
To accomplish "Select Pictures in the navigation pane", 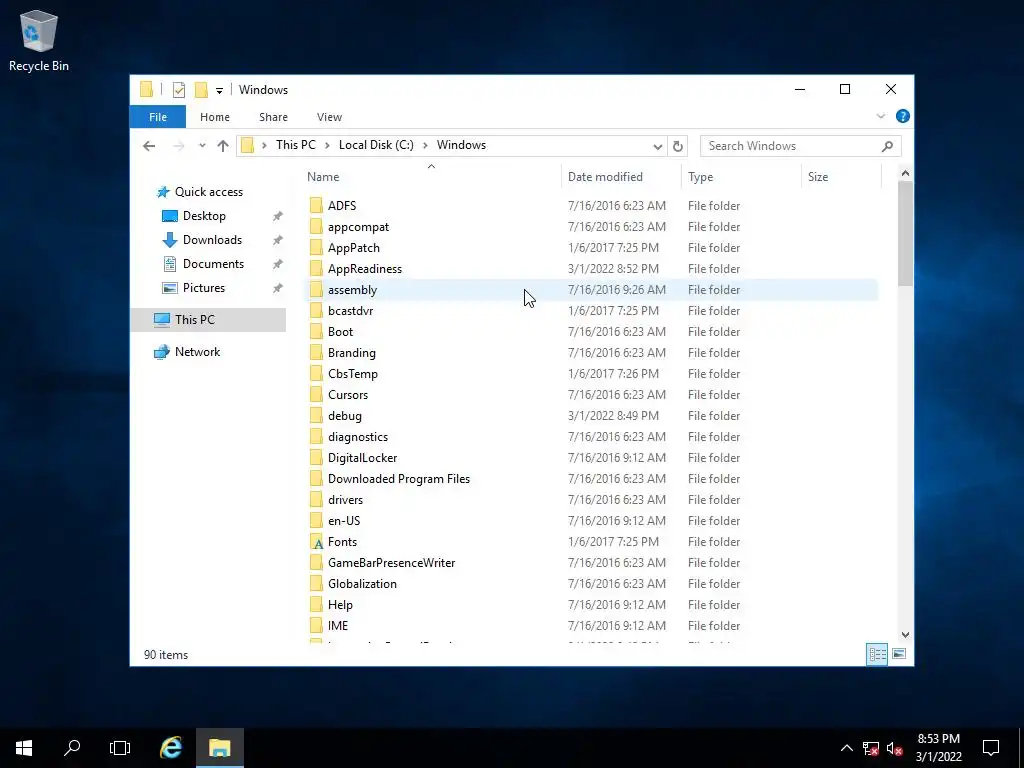I will tap(204, 288).
